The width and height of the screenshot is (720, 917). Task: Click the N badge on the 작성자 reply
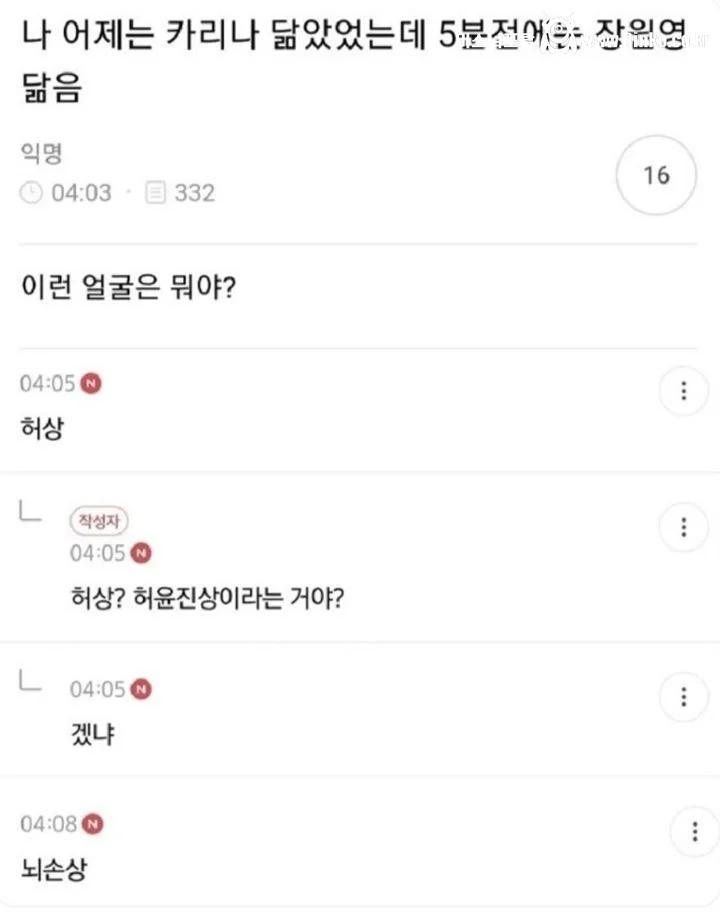click(141, 553)
